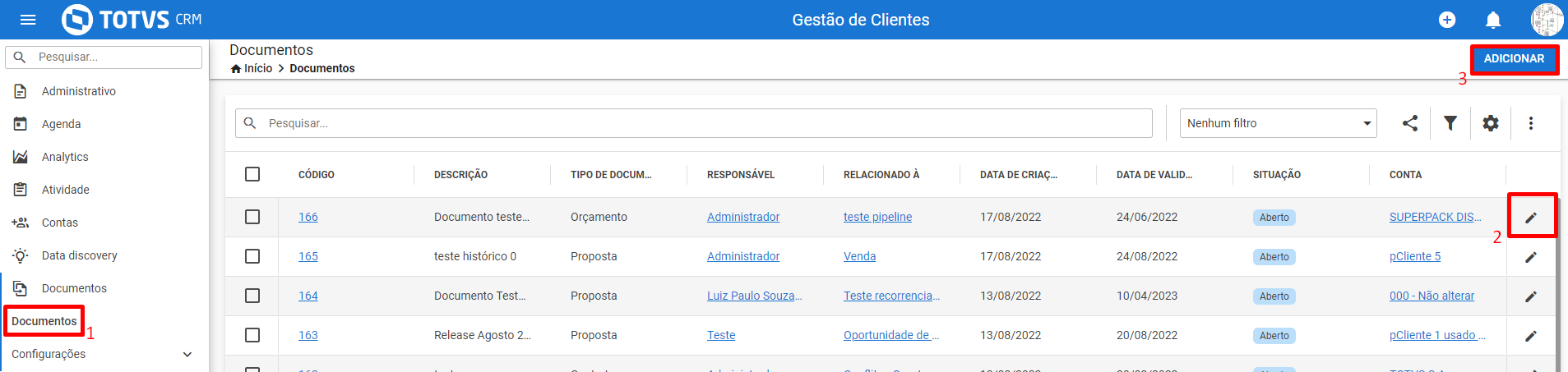Select the checkbox for document 166
The height and width of the screenshot is (372, 1568).
(x=252, y=217)
